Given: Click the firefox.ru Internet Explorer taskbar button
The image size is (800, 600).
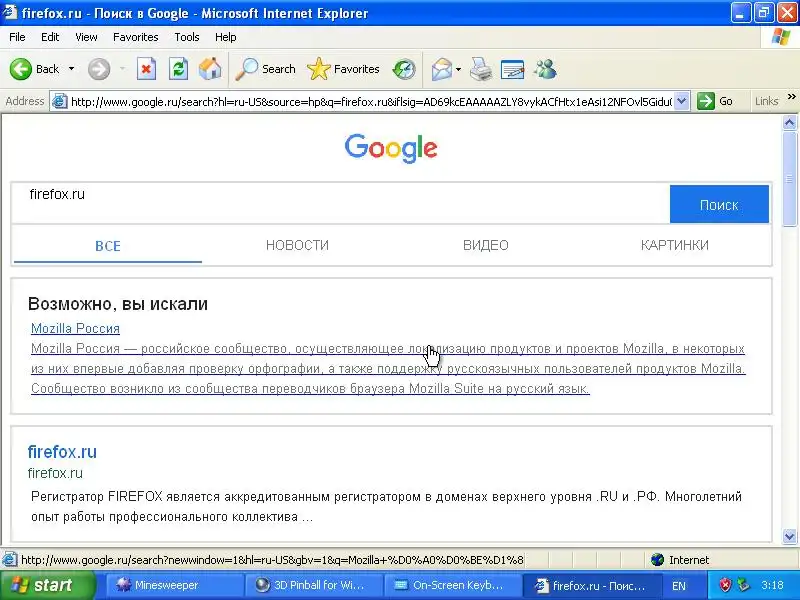Looking at the screenshot, I should click(x=591, y=585).
